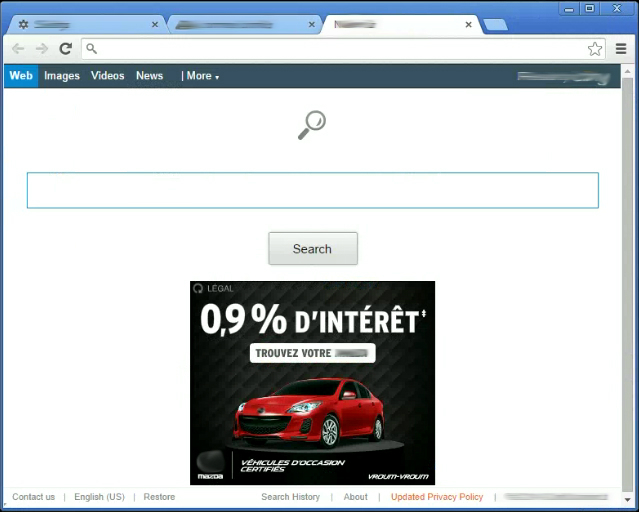Screen dimensions: 639x512
Task: Open the Contact us link
Action: (33, 497)
